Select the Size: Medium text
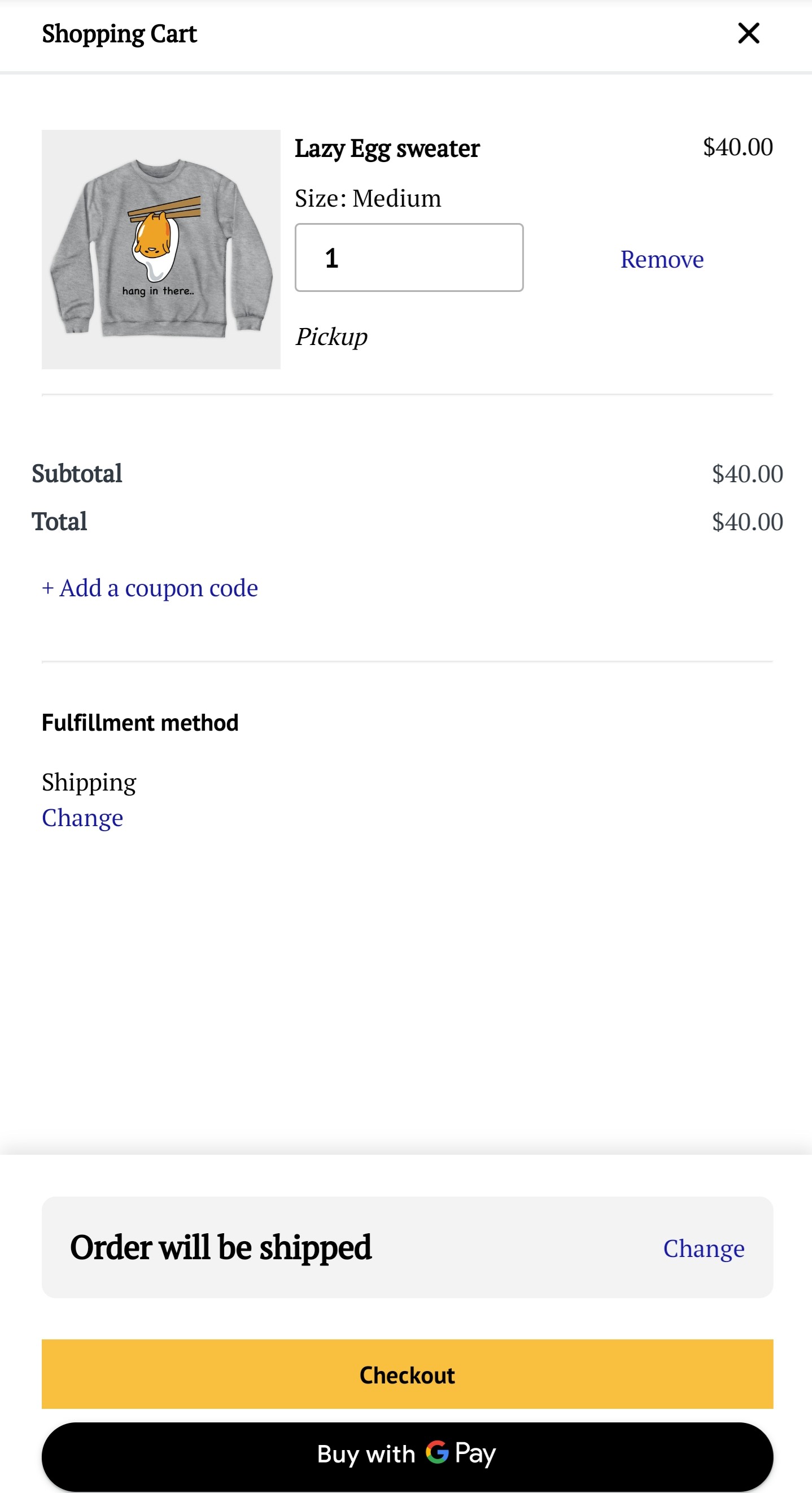 [x=368, y=198]
